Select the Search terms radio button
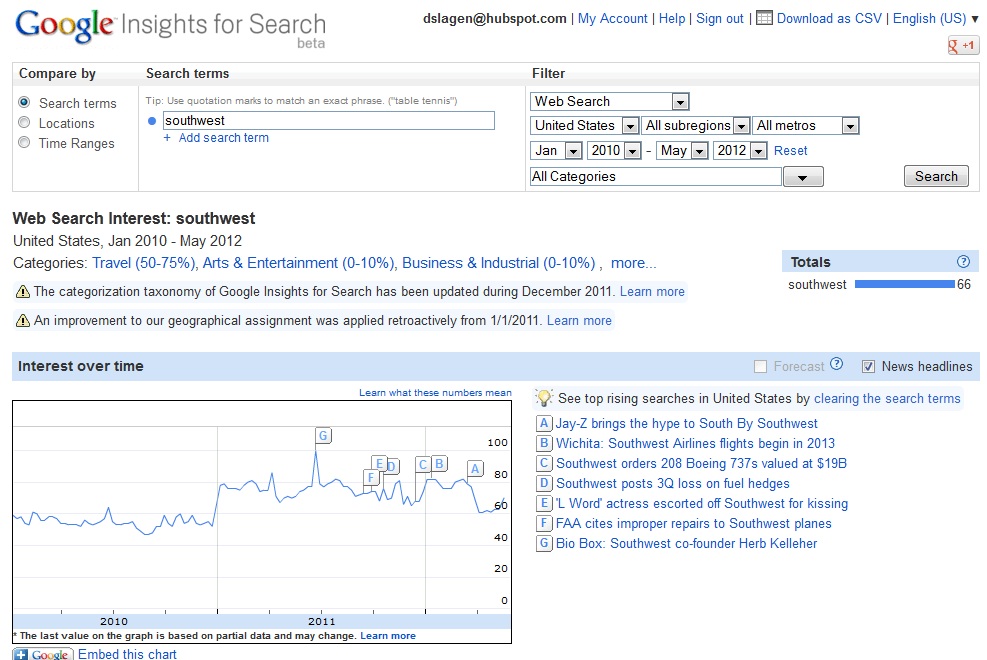 pos(25,102)
